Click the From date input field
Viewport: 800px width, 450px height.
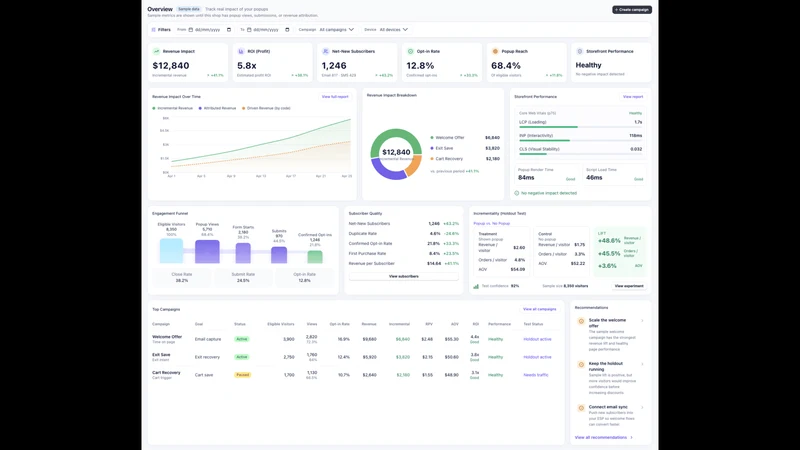point(210,30)
